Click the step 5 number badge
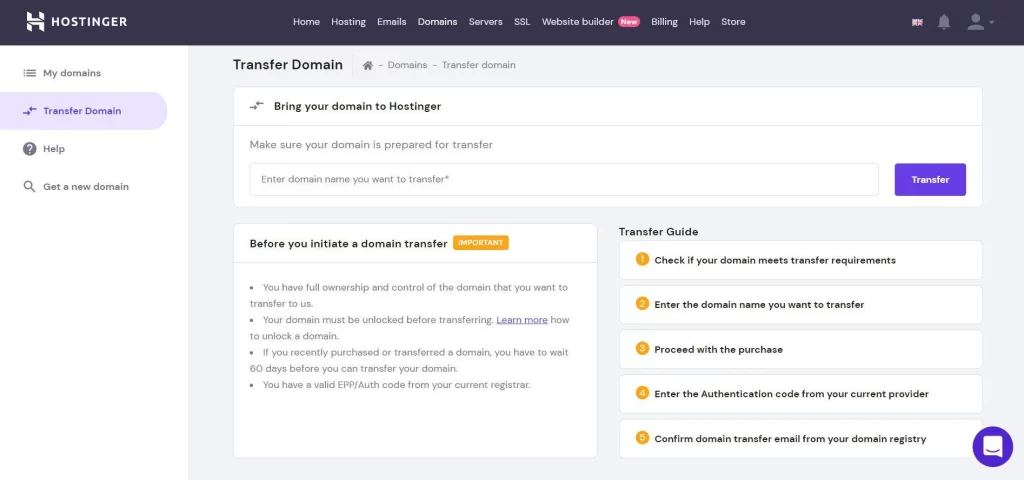This screenshot has height=480, width=1024. point(642,438)
